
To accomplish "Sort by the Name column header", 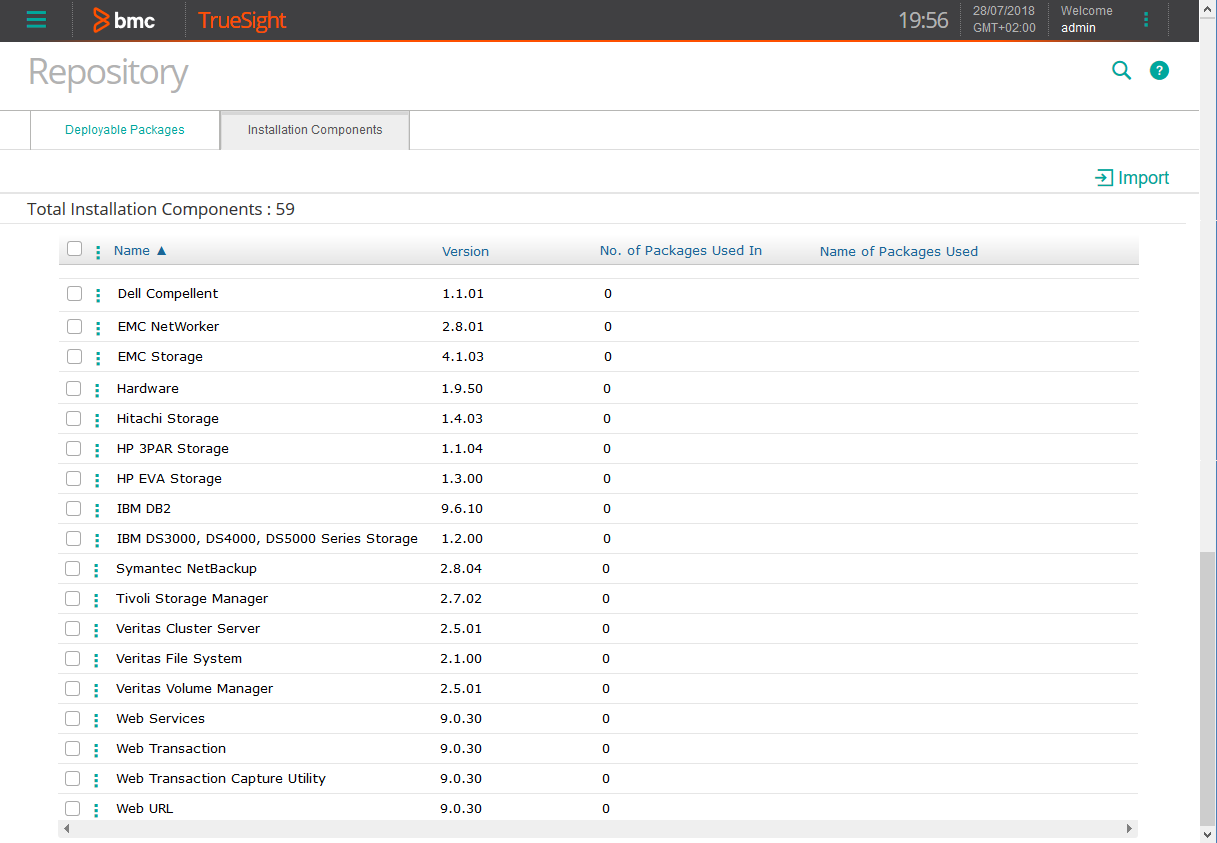I will tap(132, 251).
